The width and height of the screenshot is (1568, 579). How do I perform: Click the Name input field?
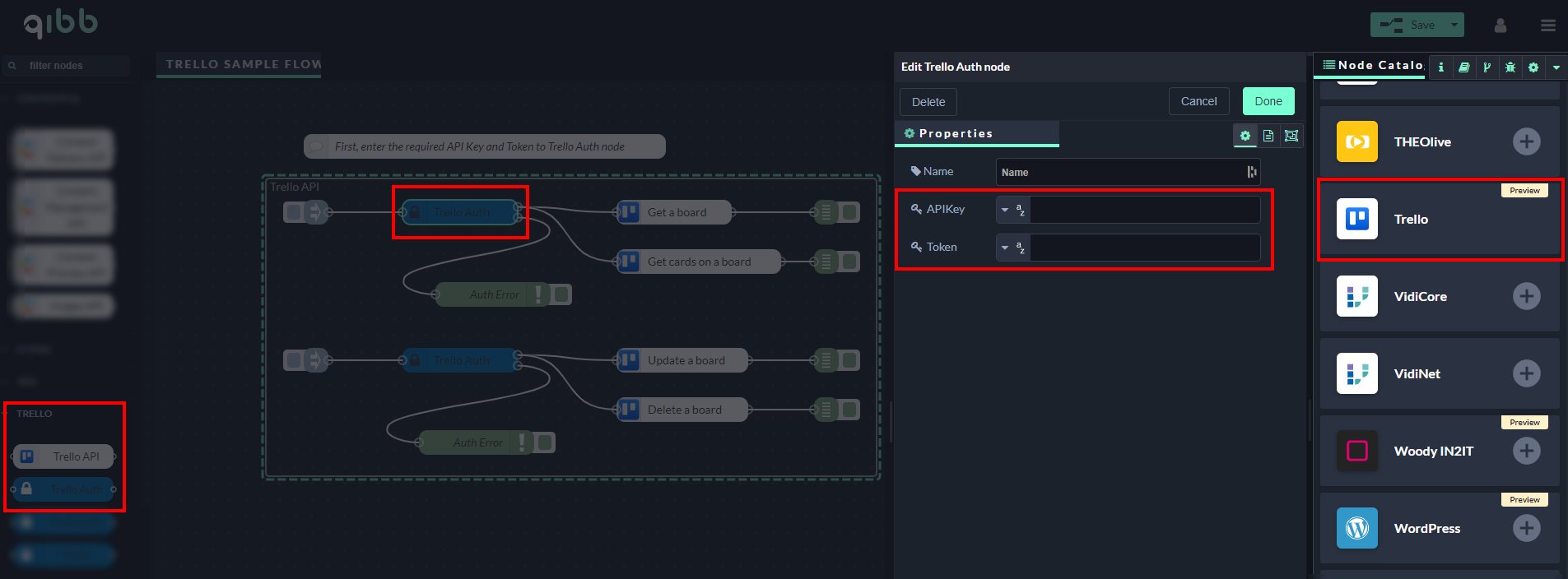[x=1128, y=172]
